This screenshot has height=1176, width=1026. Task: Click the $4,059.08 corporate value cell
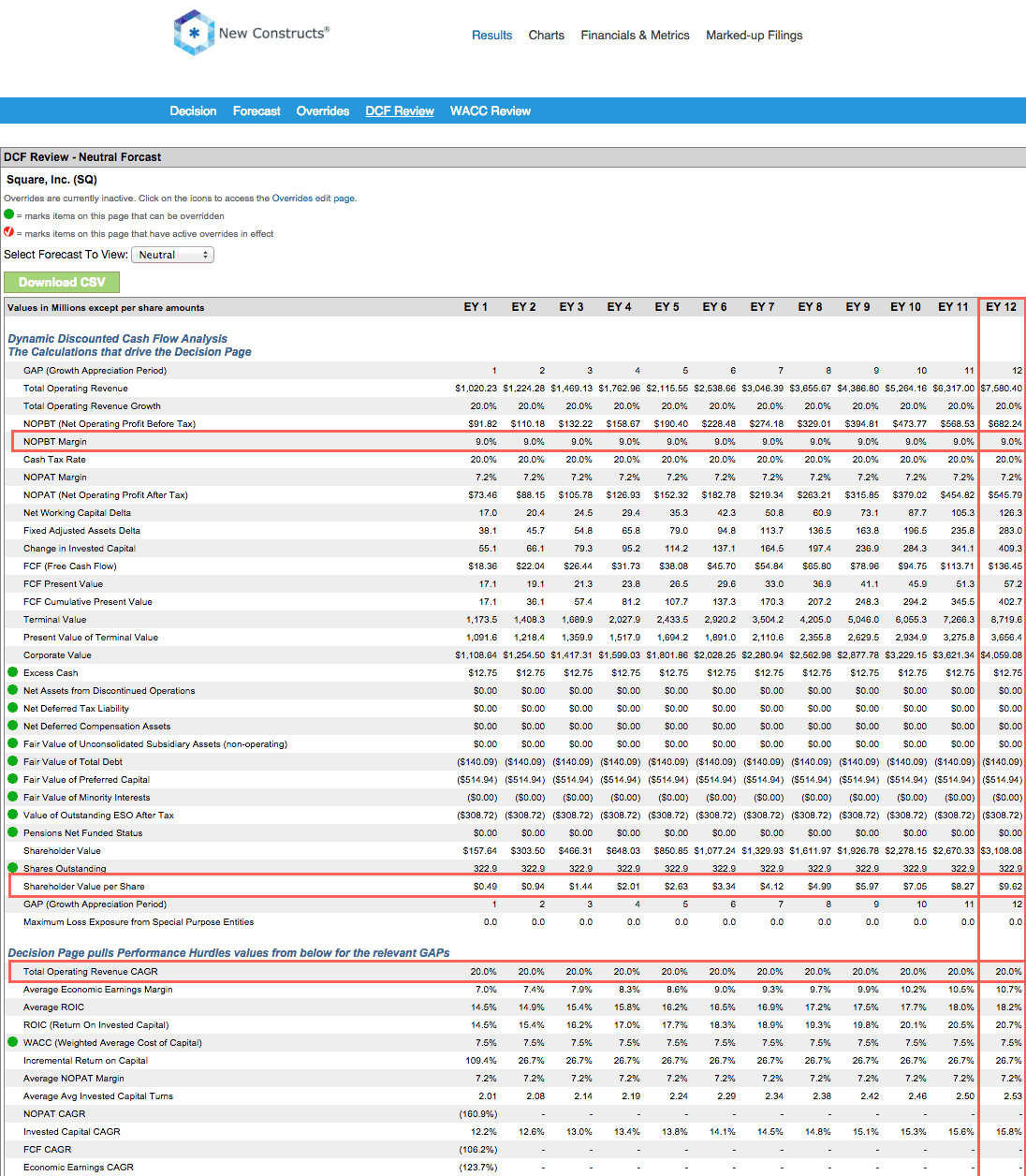(x=1002, y=655)
